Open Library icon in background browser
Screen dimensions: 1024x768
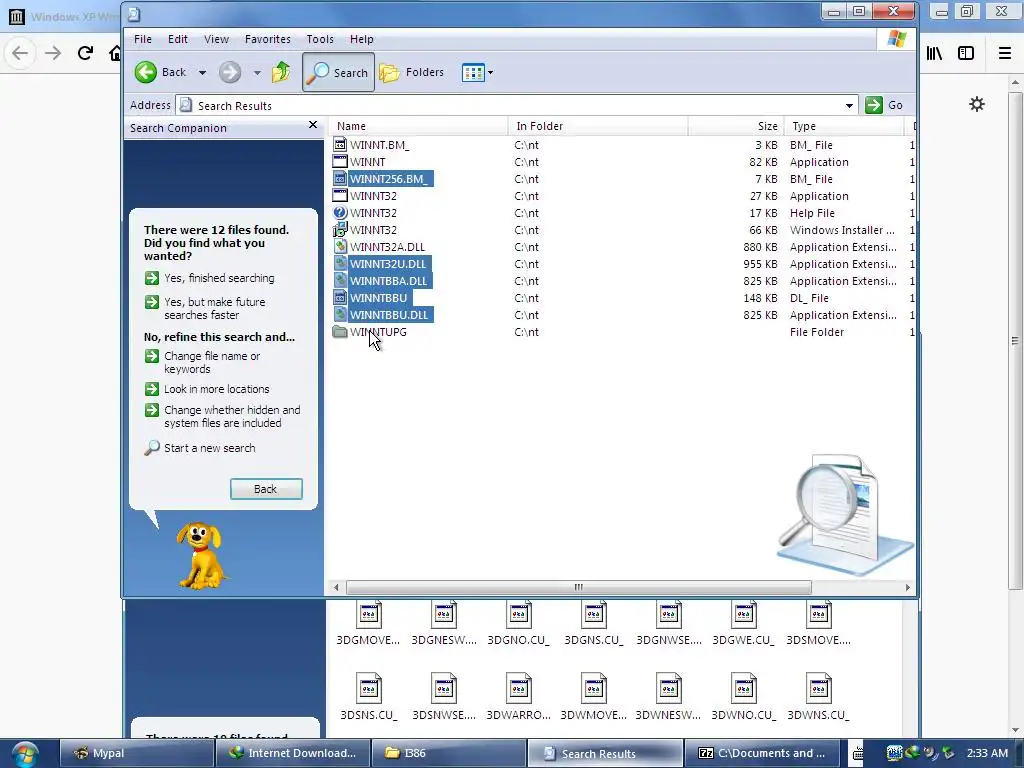point(935,53)
